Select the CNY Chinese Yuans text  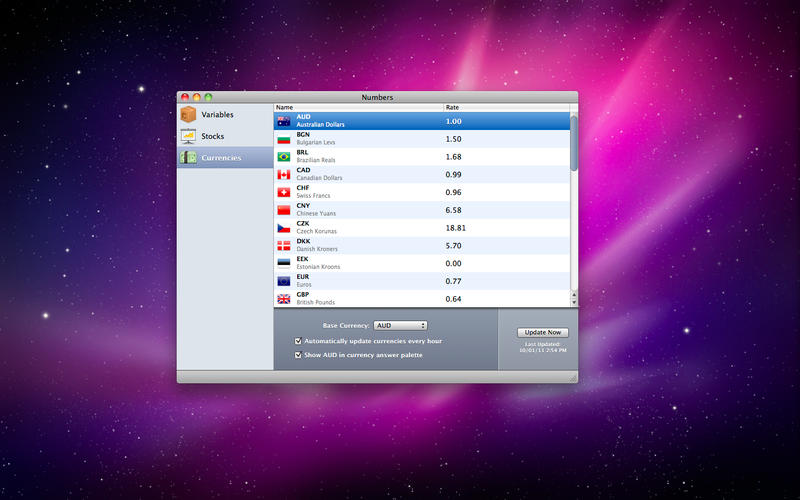click(316, 210)
